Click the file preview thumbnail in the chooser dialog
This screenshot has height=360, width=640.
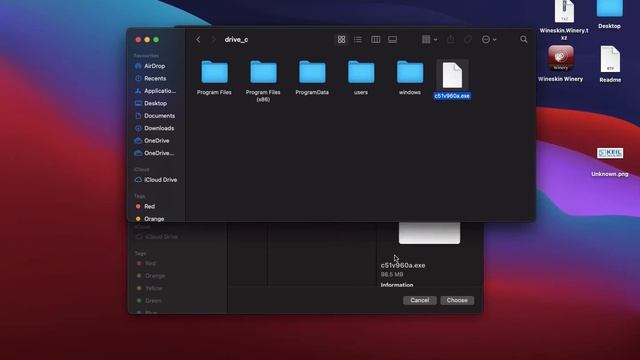click(x=429, y=233)
